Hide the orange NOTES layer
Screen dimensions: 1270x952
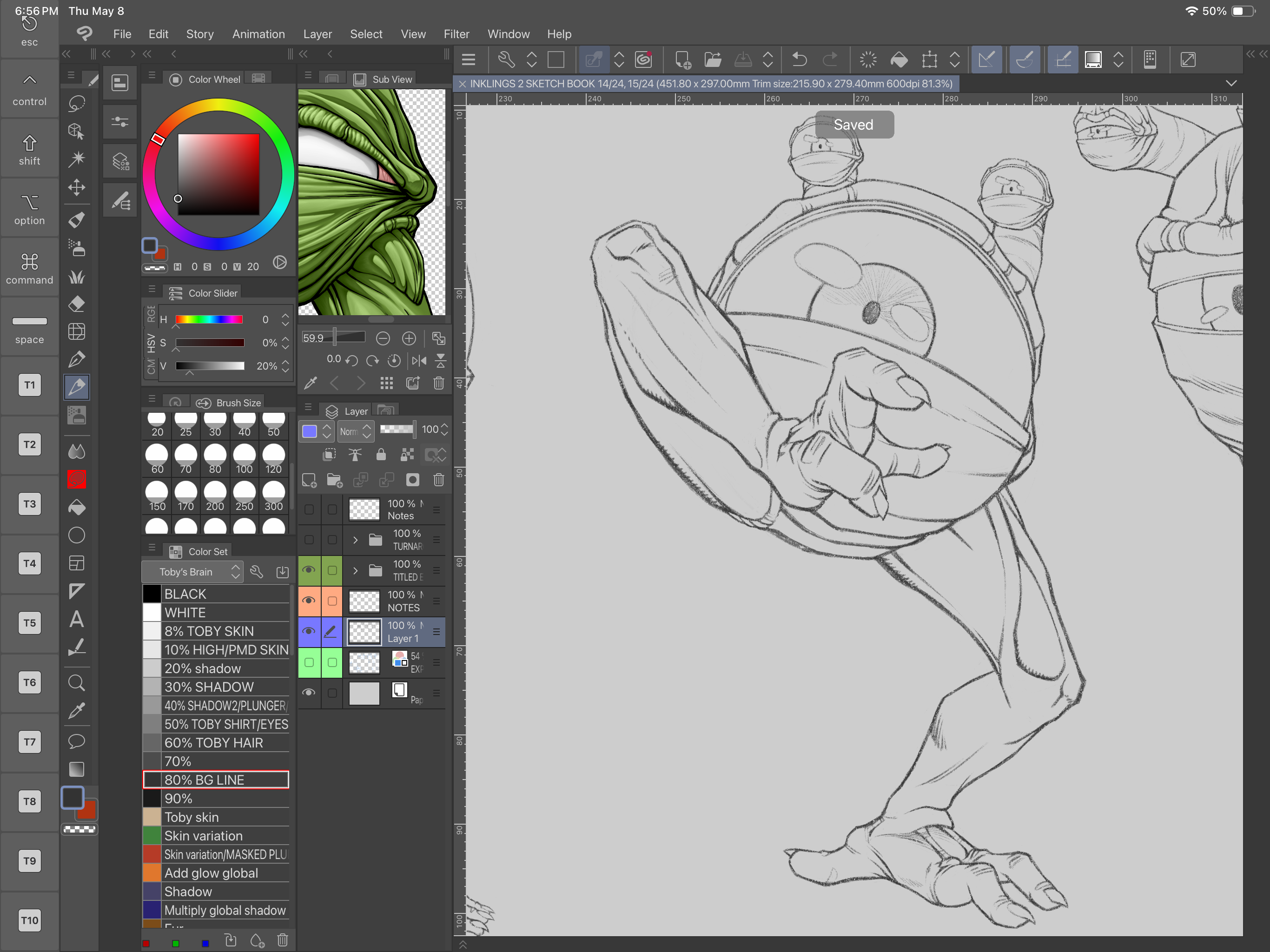[309, 601]
